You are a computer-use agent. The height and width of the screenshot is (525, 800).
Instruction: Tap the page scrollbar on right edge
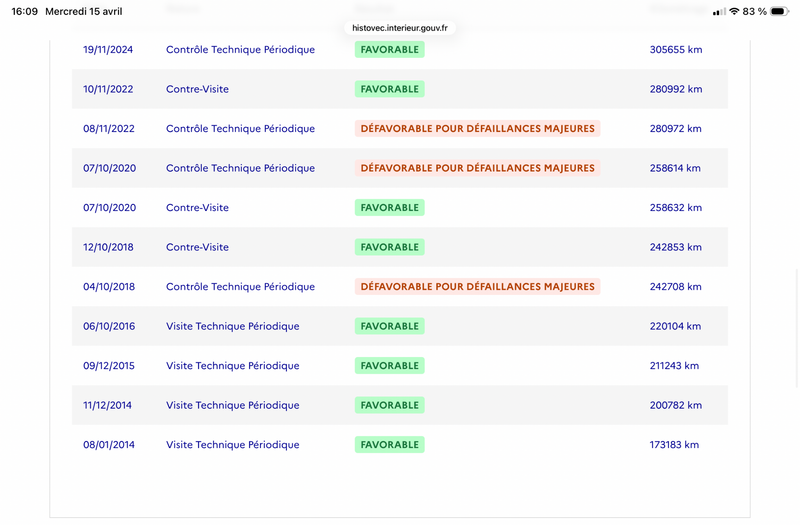(797, 329)
